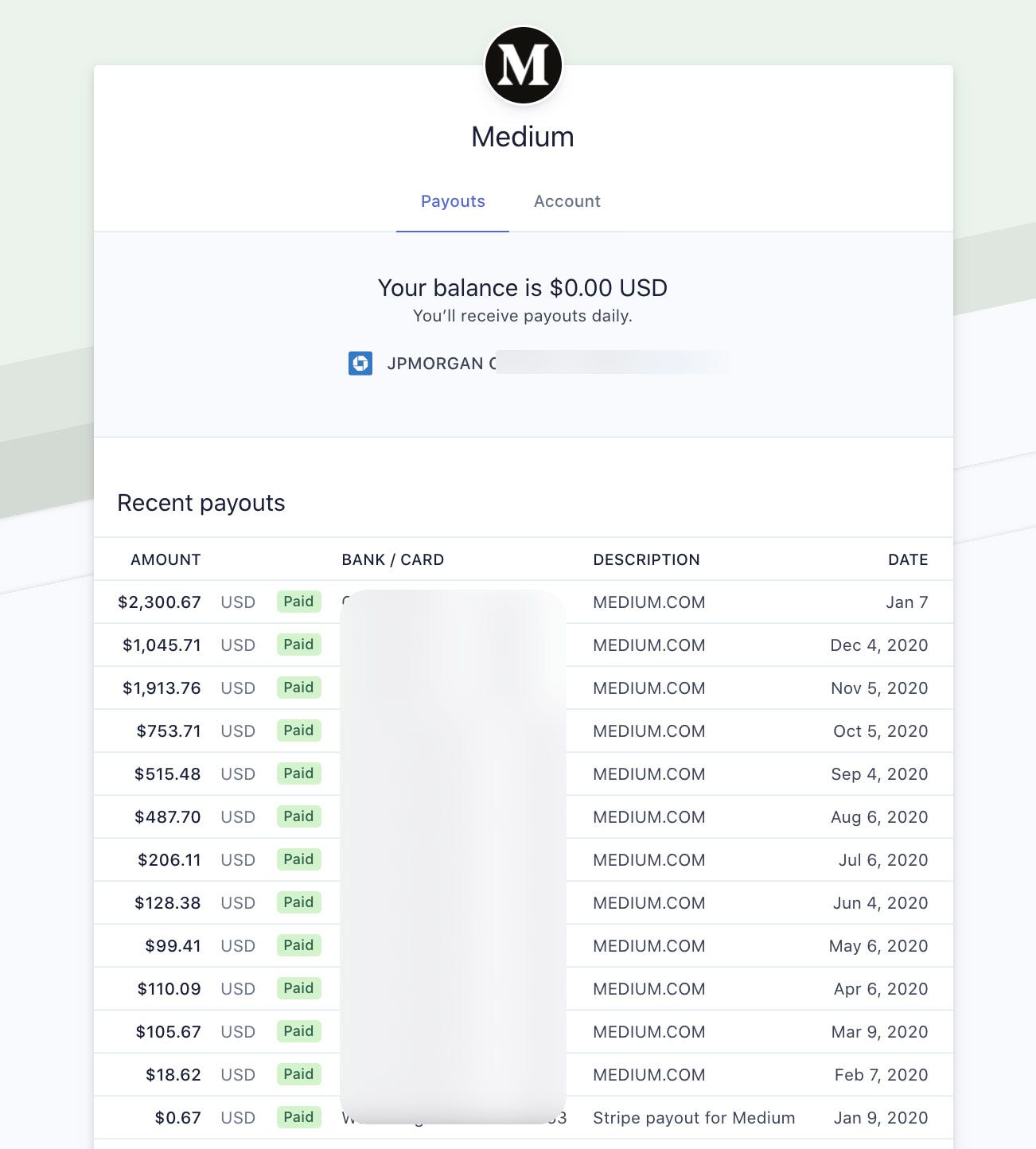Click the DATE column header
1036x1149 pixels.
(x=908, y=559)
